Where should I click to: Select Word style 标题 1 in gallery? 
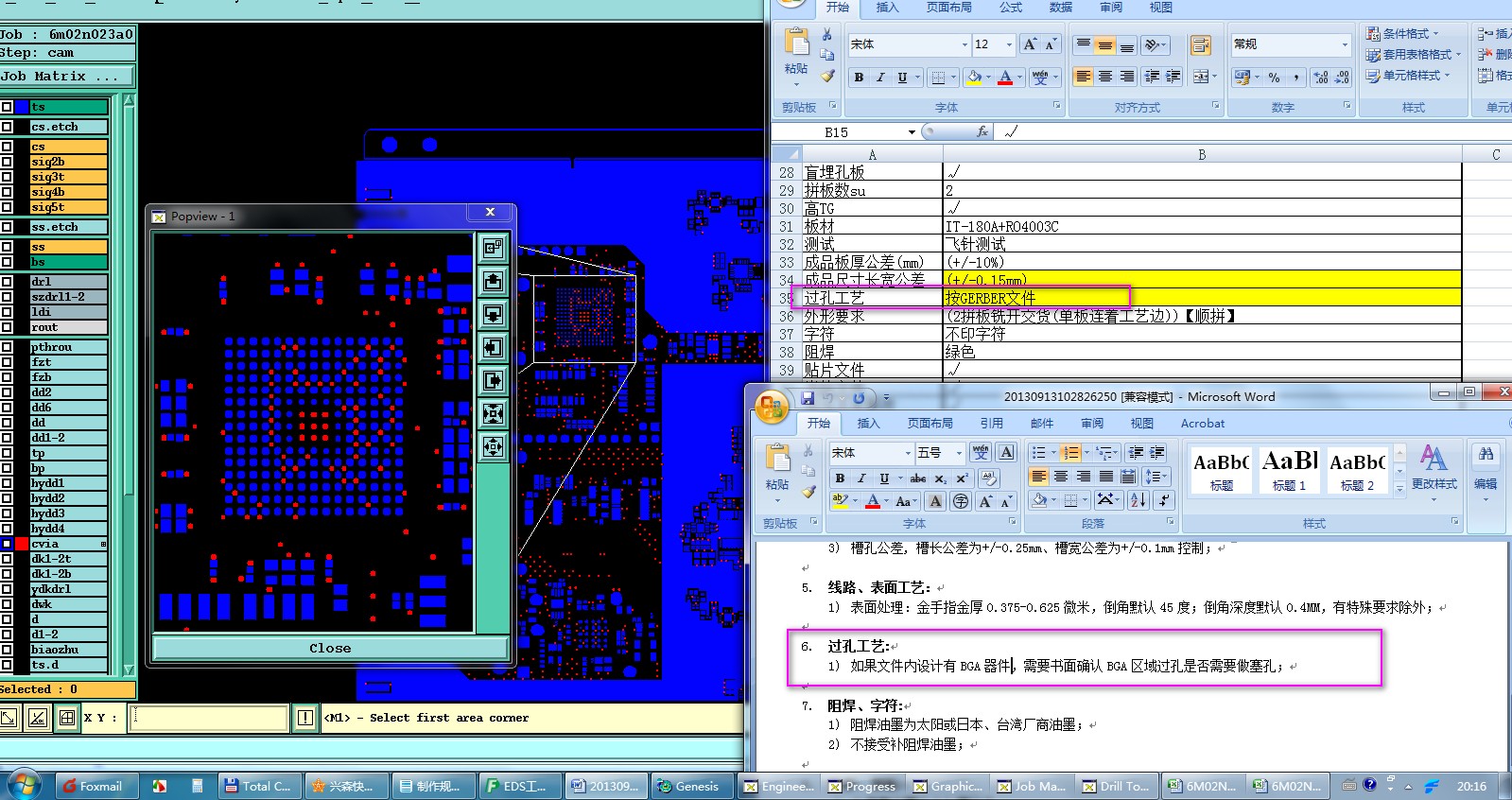pyautogui.click(x=1289, y=470)
